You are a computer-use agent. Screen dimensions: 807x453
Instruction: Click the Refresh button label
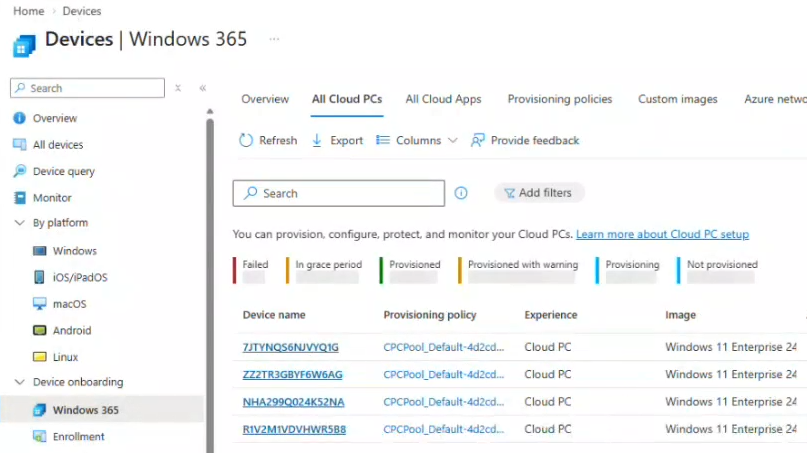[x=278, y=141]
